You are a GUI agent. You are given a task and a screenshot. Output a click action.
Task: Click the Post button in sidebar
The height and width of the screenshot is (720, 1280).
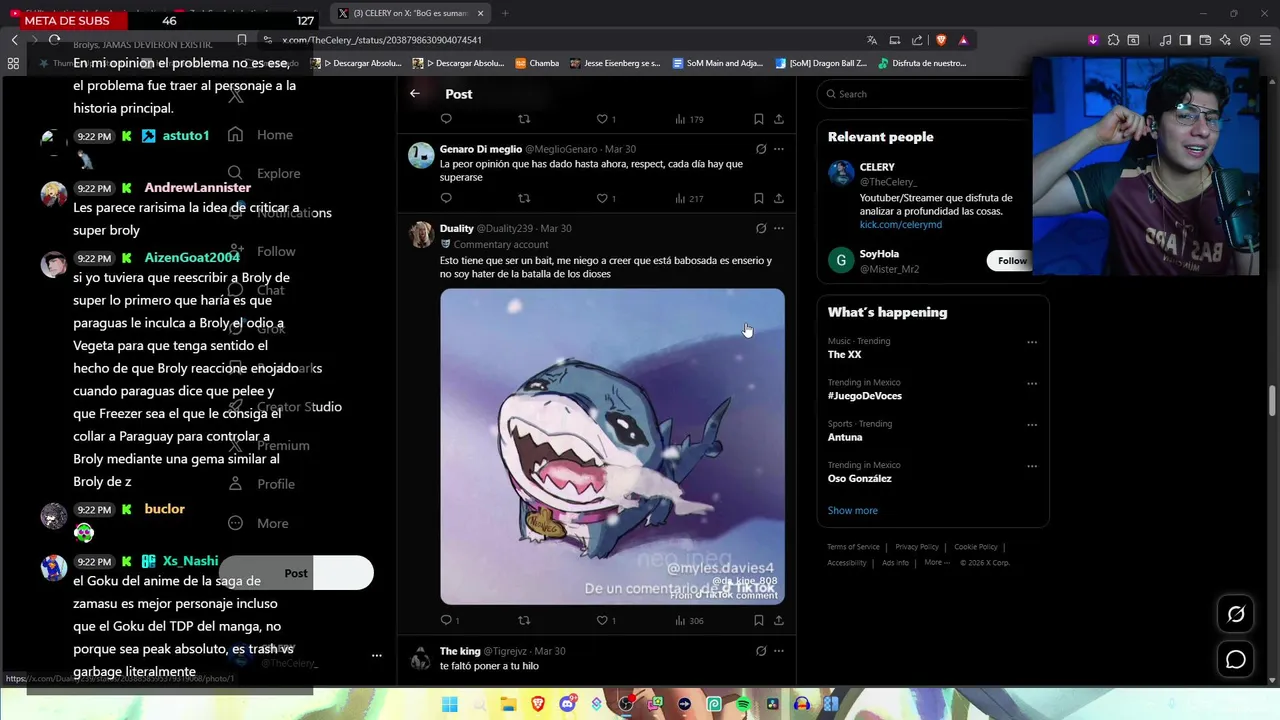point(296,573)
